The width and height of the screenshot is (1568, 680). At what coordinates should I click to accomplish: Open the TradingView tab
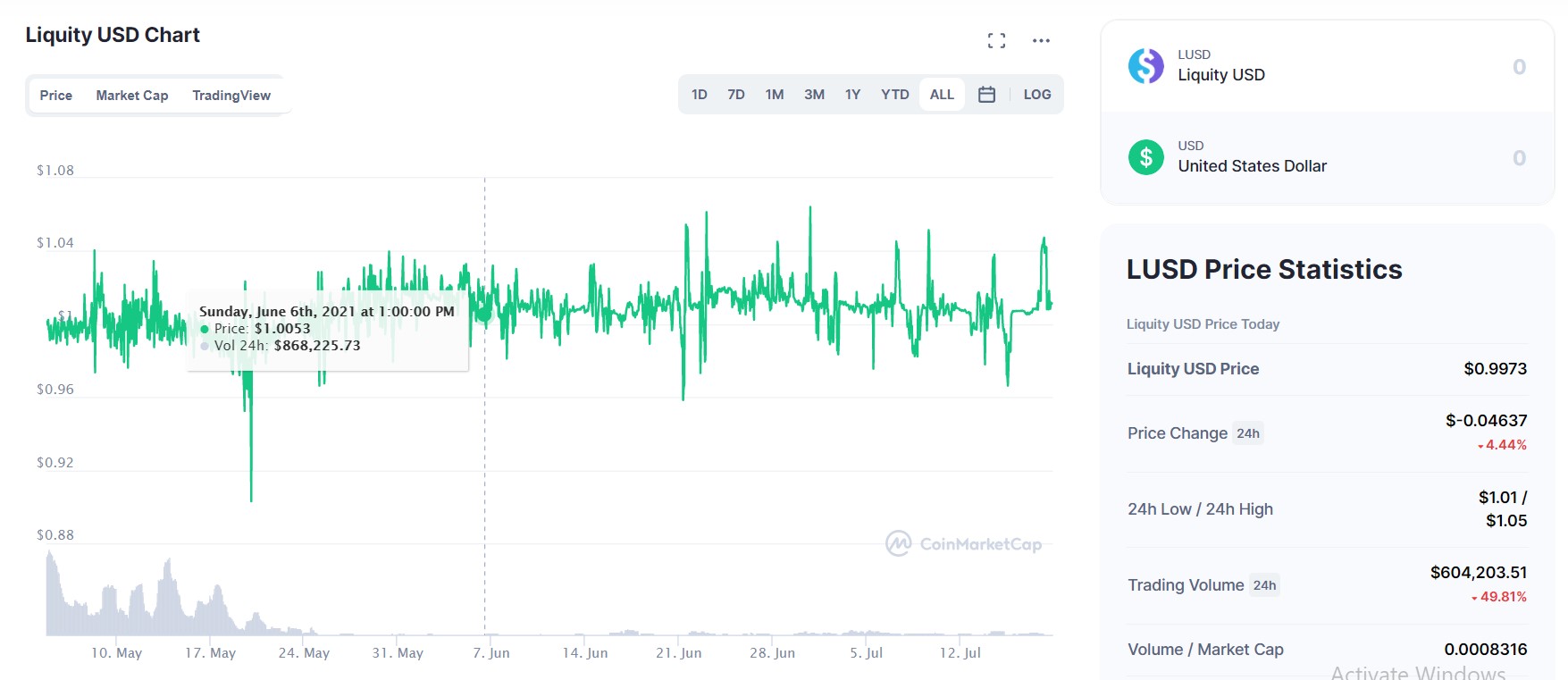(x=231, y=96)
